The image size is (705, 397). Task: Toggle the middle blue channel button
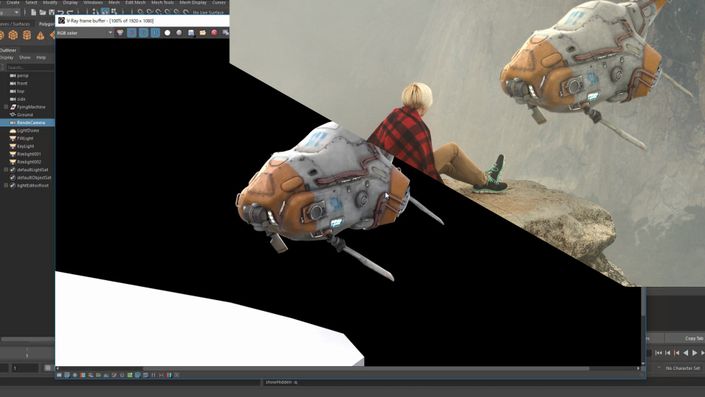pos(143,33)
